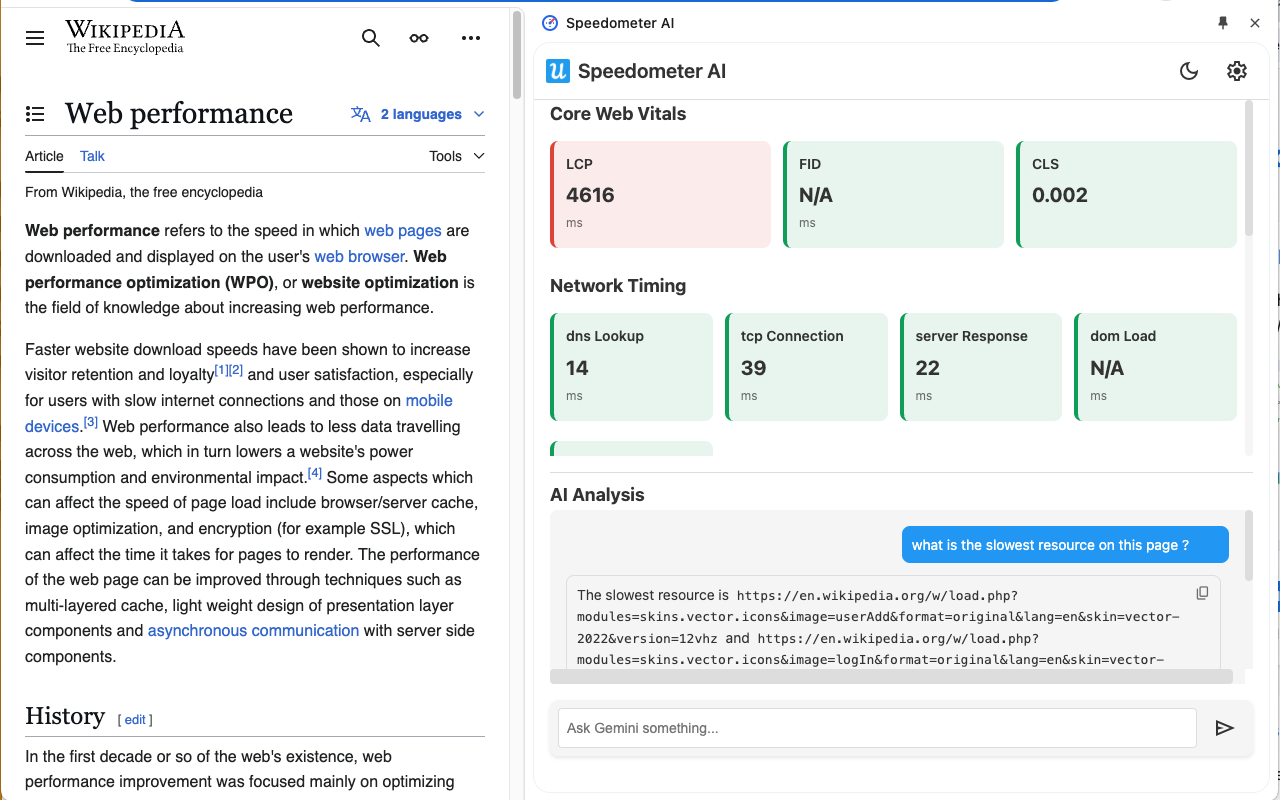Copy the AI response with the copy icon
The width and height of the screenshot is (1280, 800).
click(1202, 593)
